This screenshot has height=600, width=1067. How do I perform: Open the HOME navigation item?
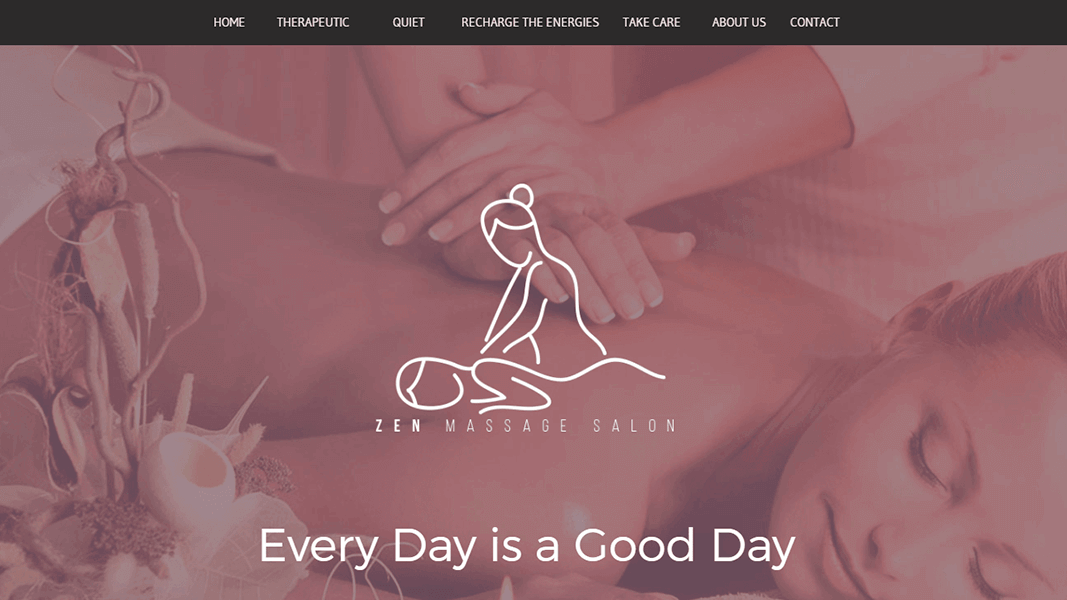(229, 22)
